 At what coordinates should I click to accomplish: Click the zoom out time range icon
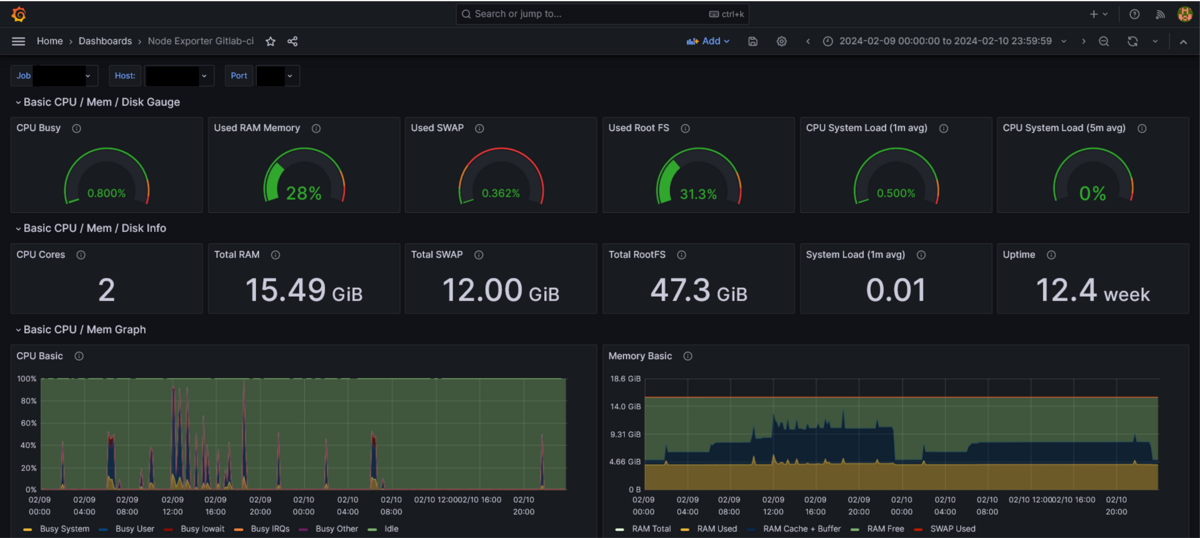[1104, 41]
